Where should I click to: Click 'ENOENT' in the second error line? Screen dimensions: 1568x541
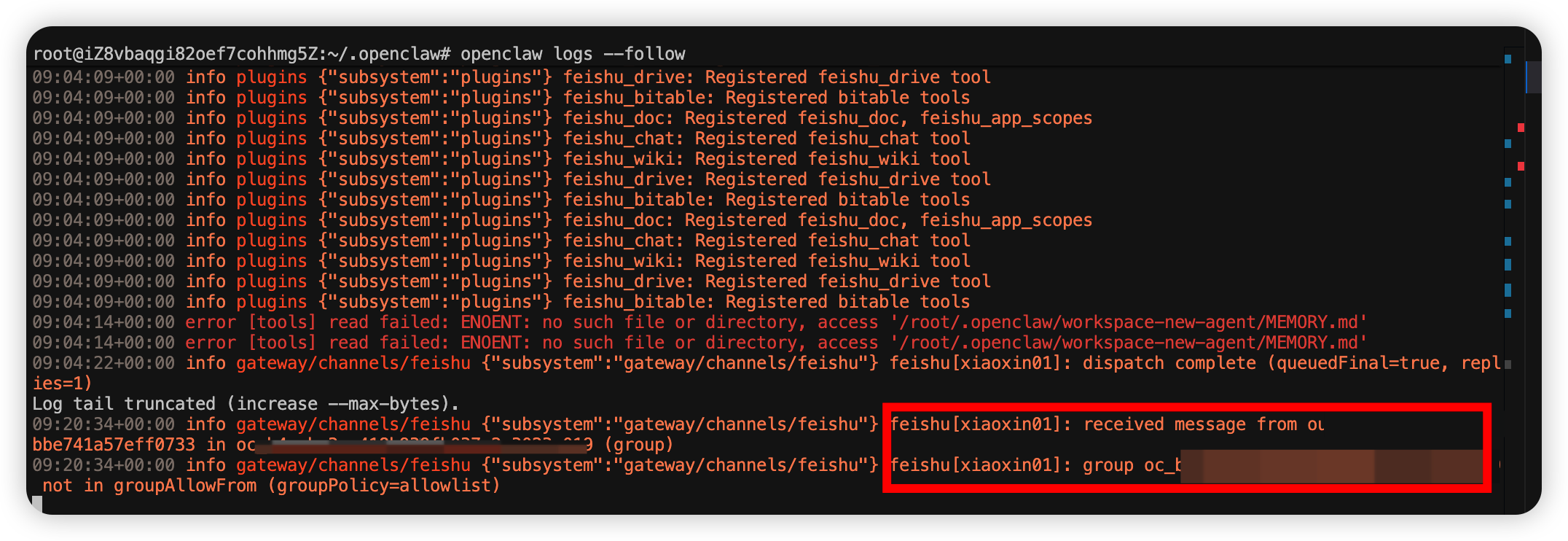(x=490, y=343)
